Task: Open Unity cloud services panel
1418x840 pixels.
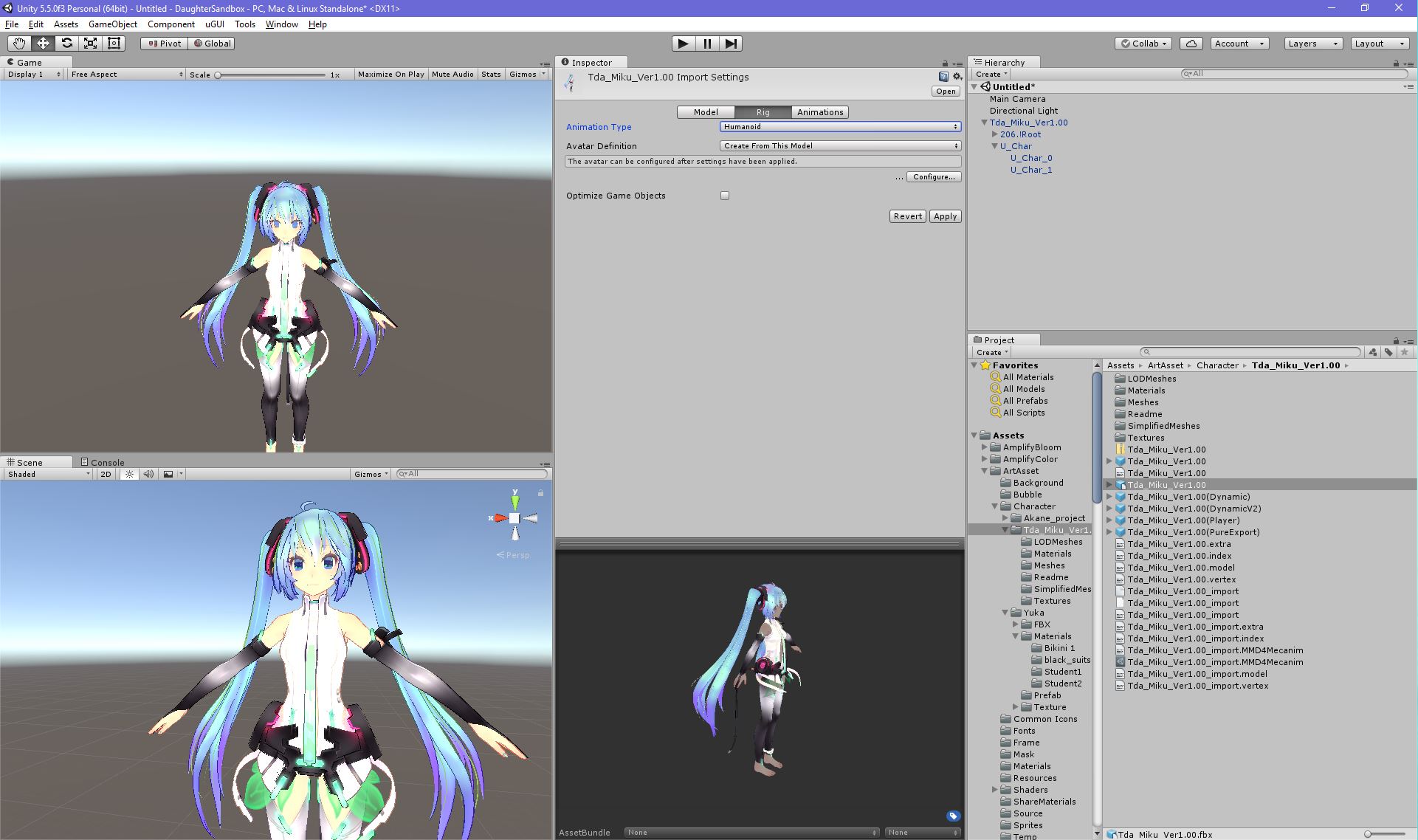Action: click(x=1191, y=44)
